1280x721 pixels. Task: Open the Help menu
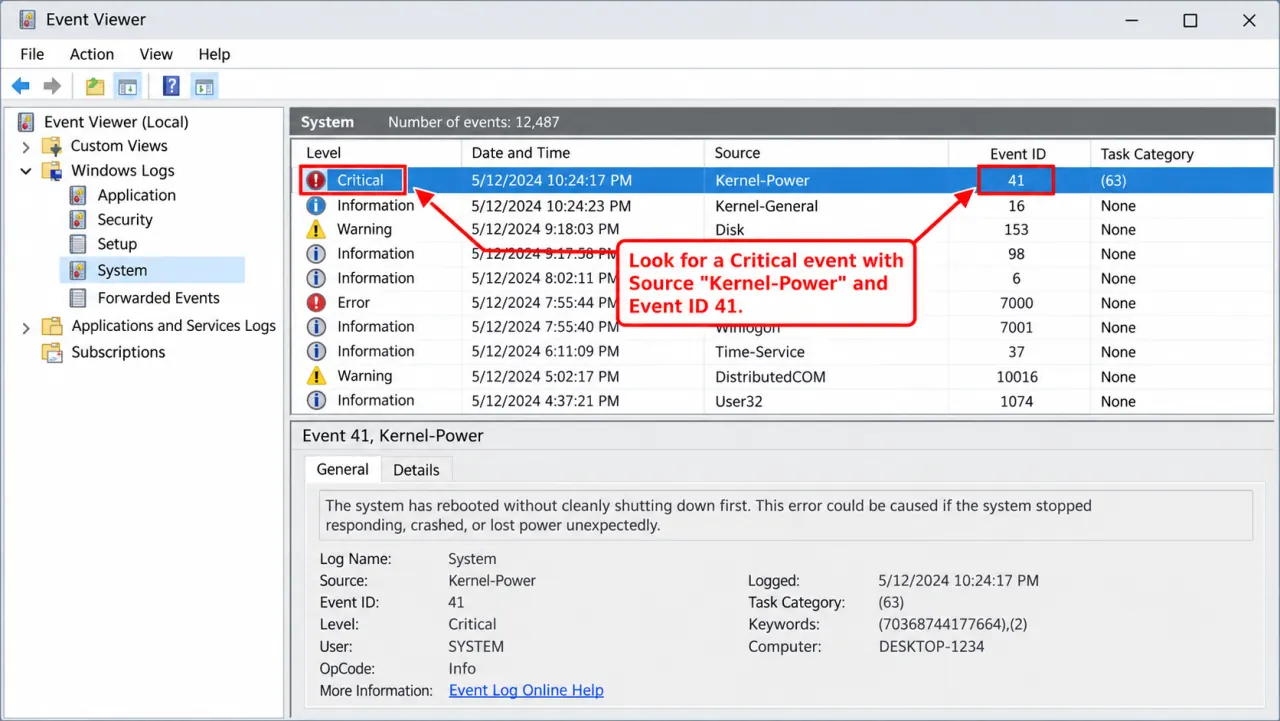coord(214,54)
